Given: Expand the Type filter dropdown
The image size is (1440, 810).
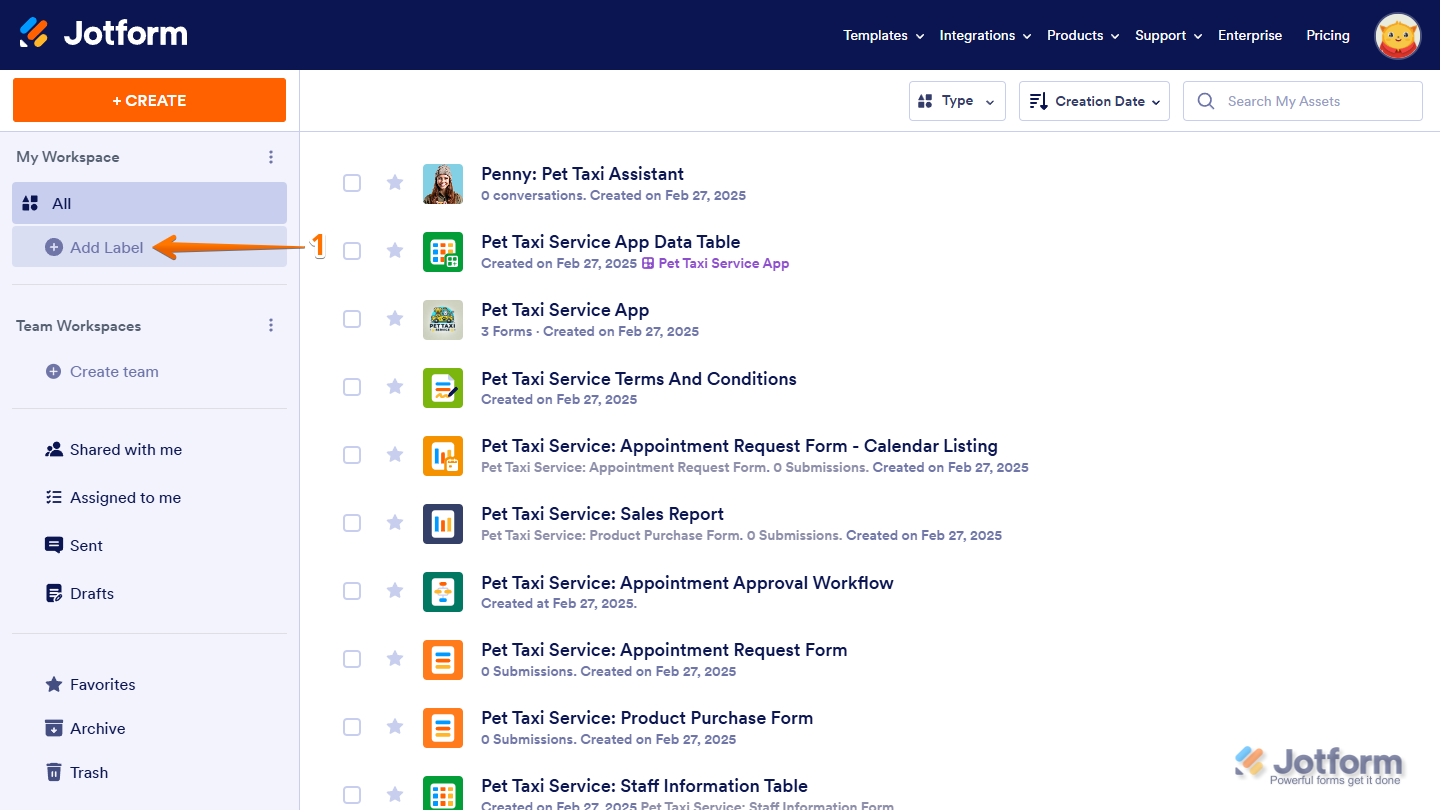Looking at the screenshot, I should coord(956,101).
